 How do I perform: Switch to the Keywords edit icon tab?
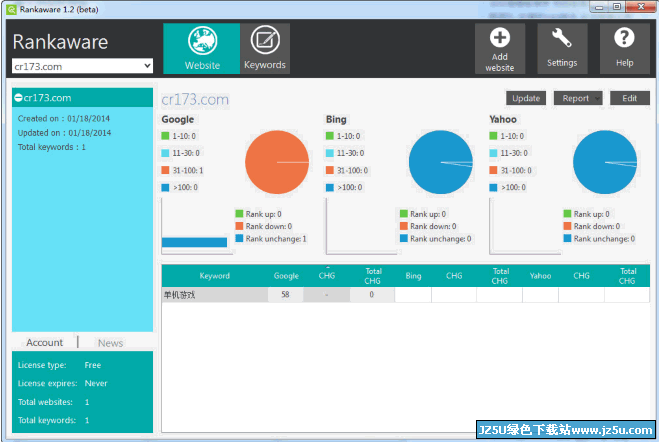265,49
